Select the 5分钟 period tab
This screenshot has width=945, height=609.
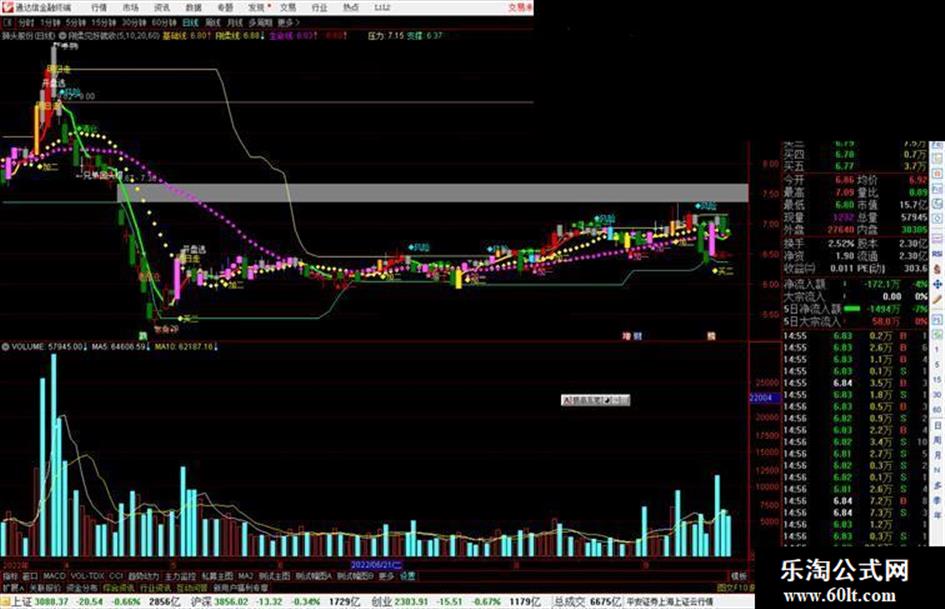coord(75,23)
